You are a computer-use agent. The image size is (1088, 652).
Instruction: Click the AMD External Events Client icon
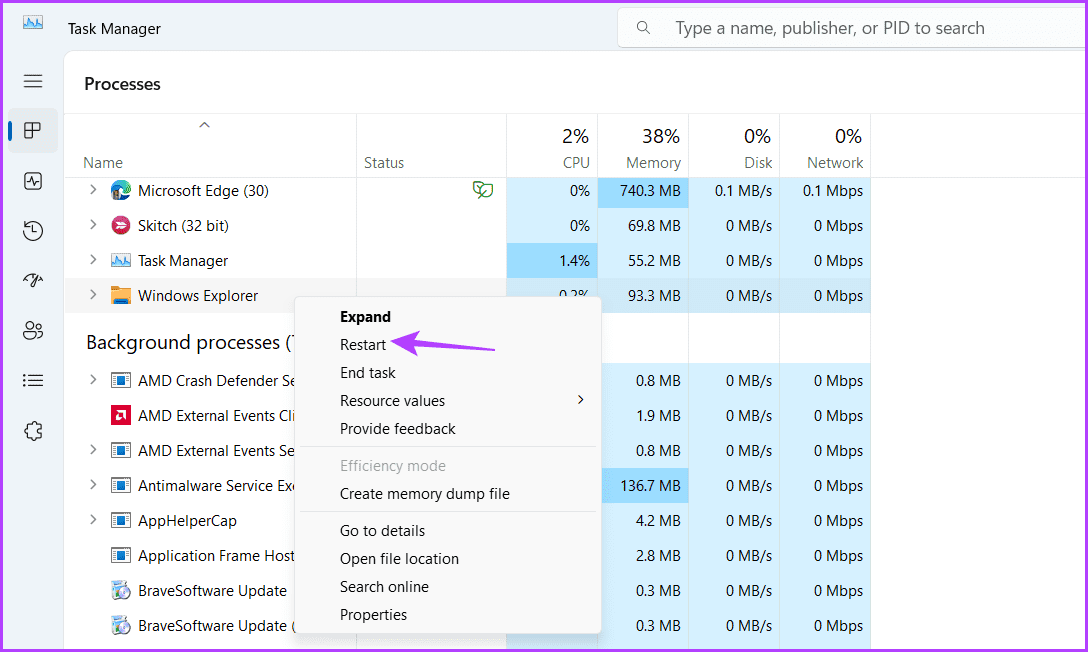pyautogui.click(x=121, y=415)
